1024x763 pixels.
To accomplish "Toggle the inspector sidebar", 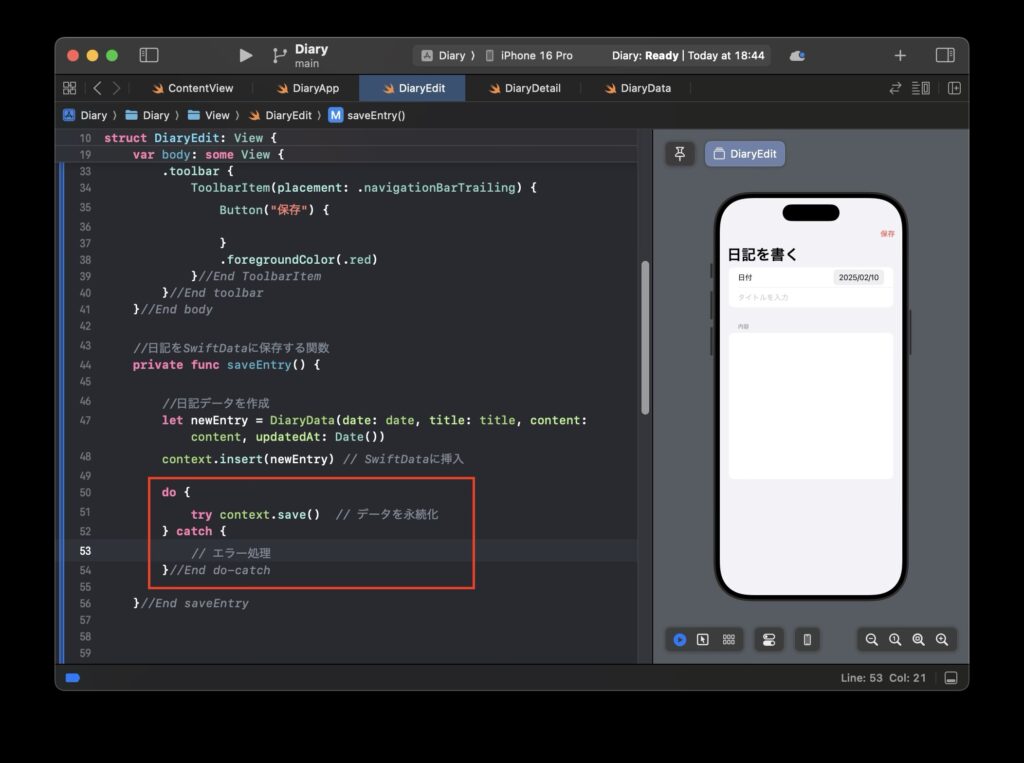I will click(x=945, y=56).
